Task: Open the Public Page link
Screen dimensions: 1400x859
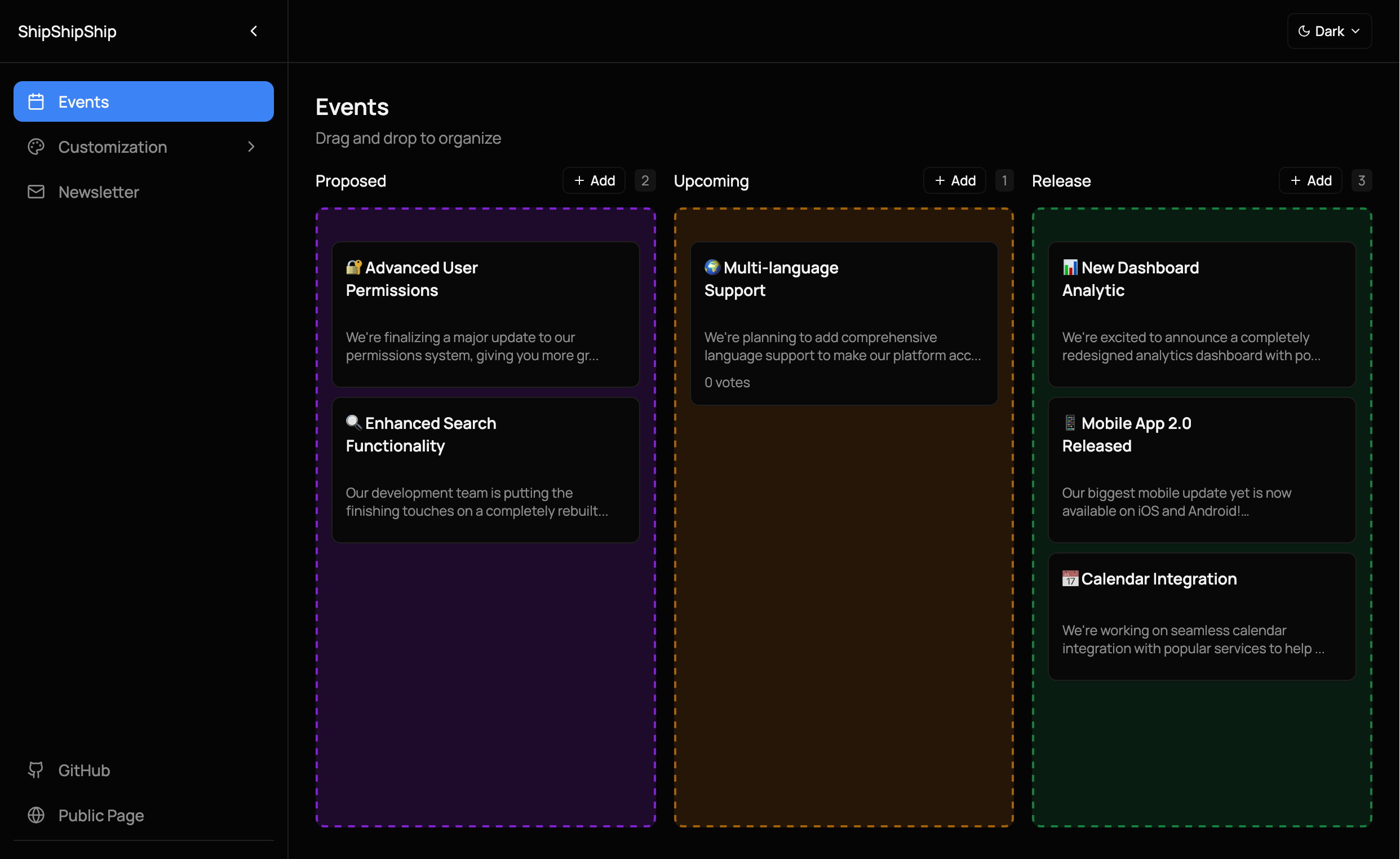Action: tap(100, 815)
